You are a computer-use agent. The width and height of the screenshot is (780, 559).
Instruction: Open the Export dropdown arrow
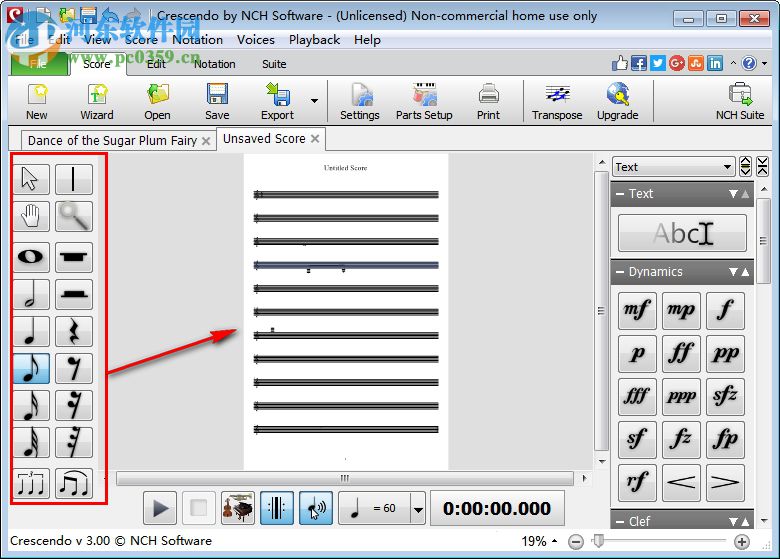pyautogui.click(x=314, y=101)
